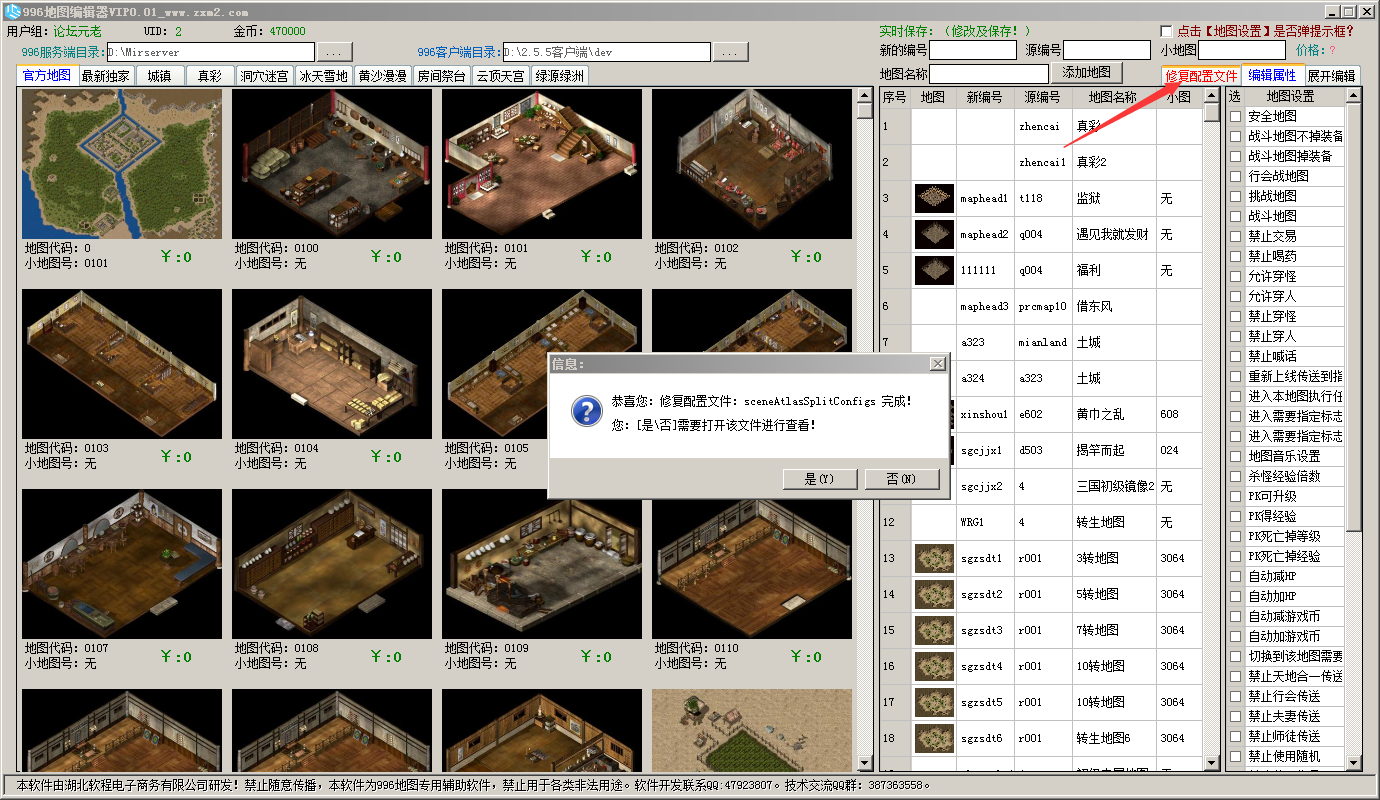Click the map table scrollbar down arrow
1380x800 pixels.
click(1212, 762)
